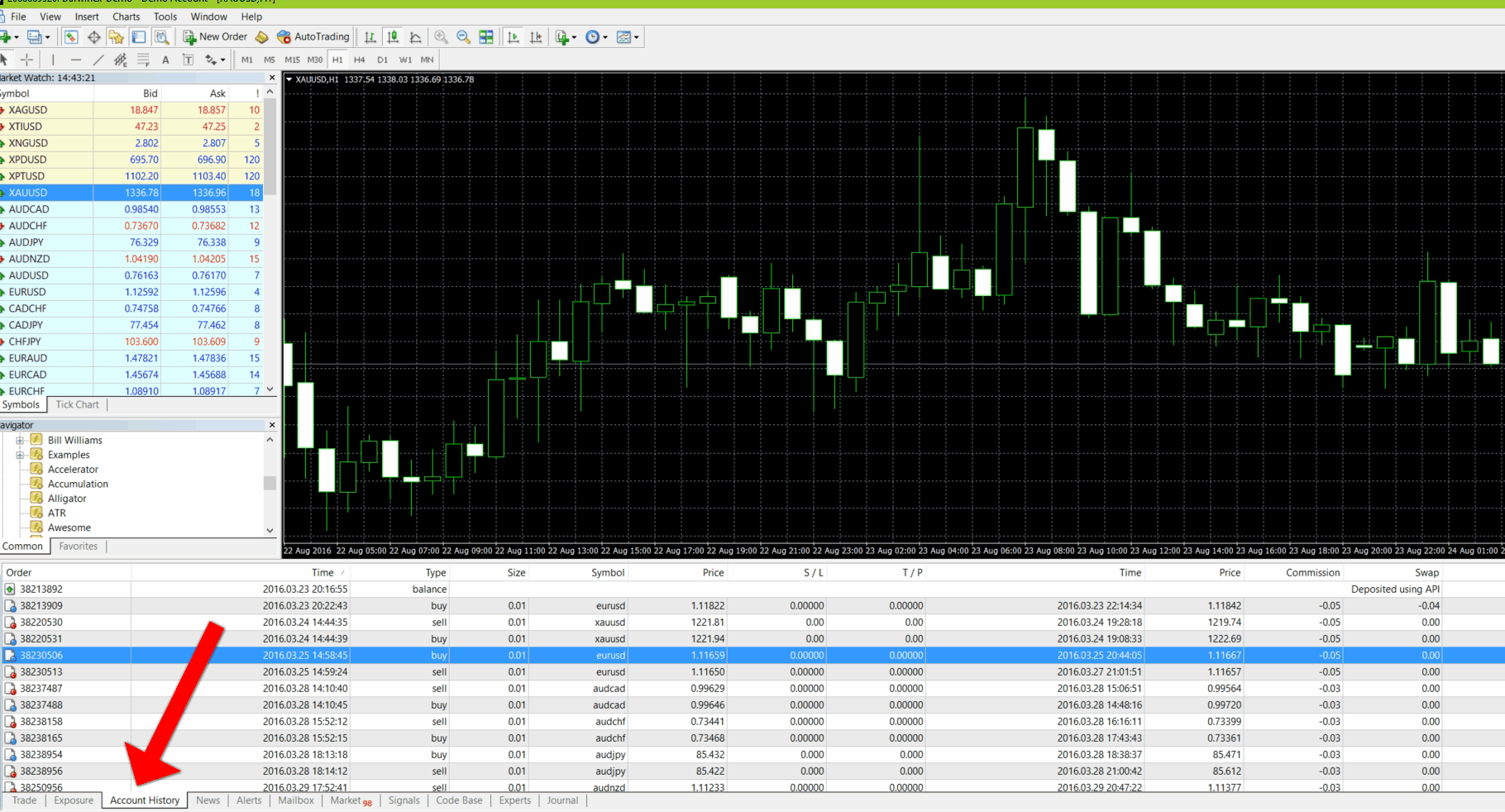
Task: Open the News tab
Action: pyautogui.click(x=208, y=800)
